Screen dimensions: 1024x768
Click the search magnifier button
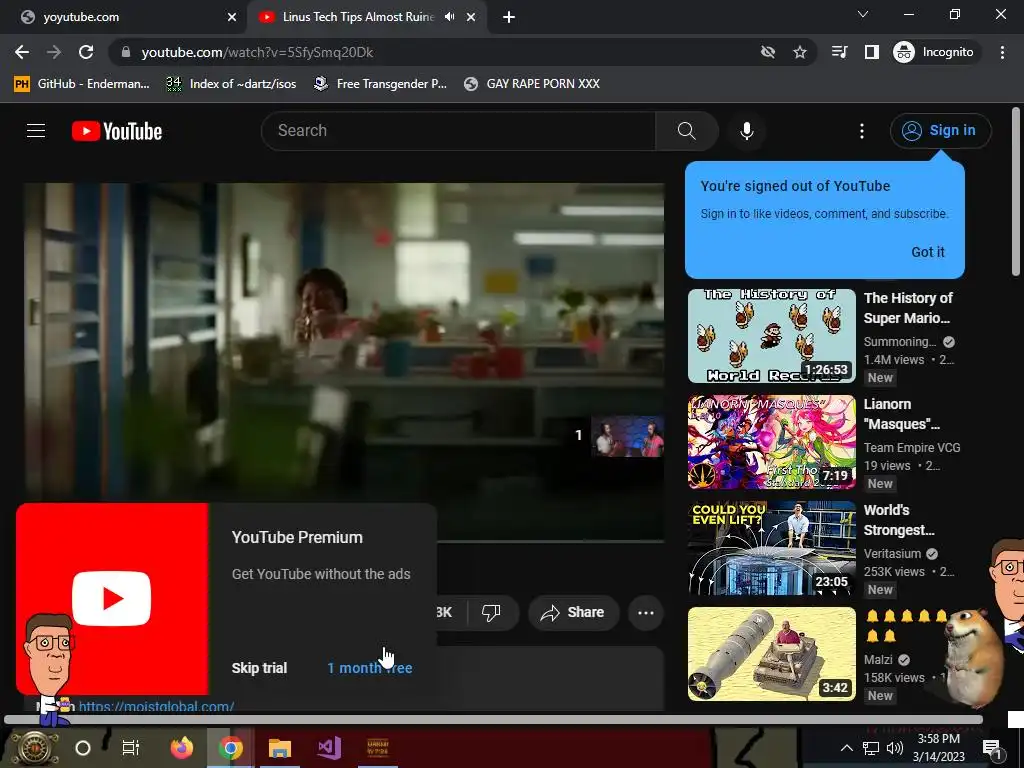(x=686, y=131)
